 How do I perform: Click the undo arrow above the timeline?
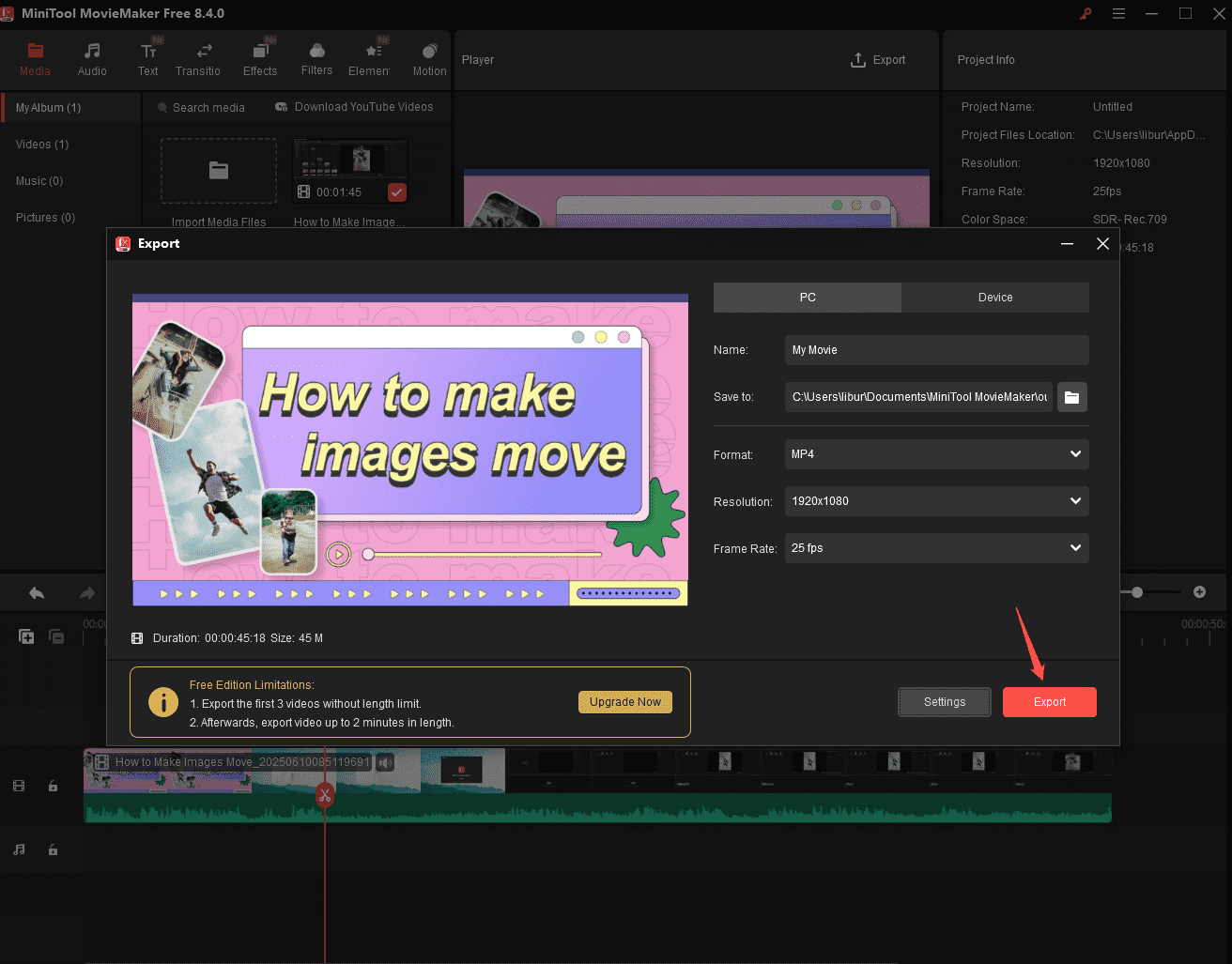coord(36,592)
